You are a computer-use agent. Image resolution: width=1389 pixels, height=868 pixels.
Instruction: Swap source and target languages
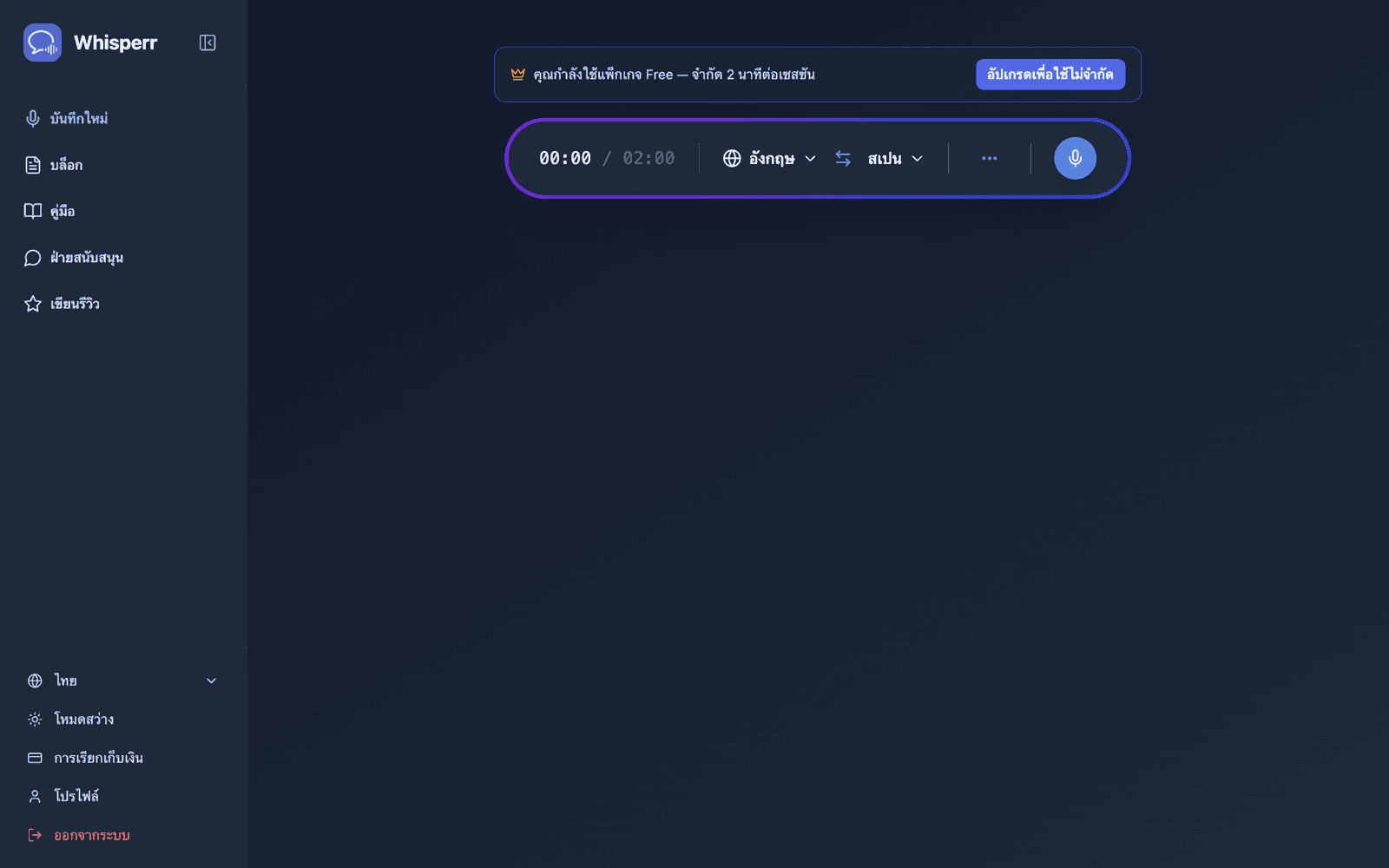coord(843,158)
